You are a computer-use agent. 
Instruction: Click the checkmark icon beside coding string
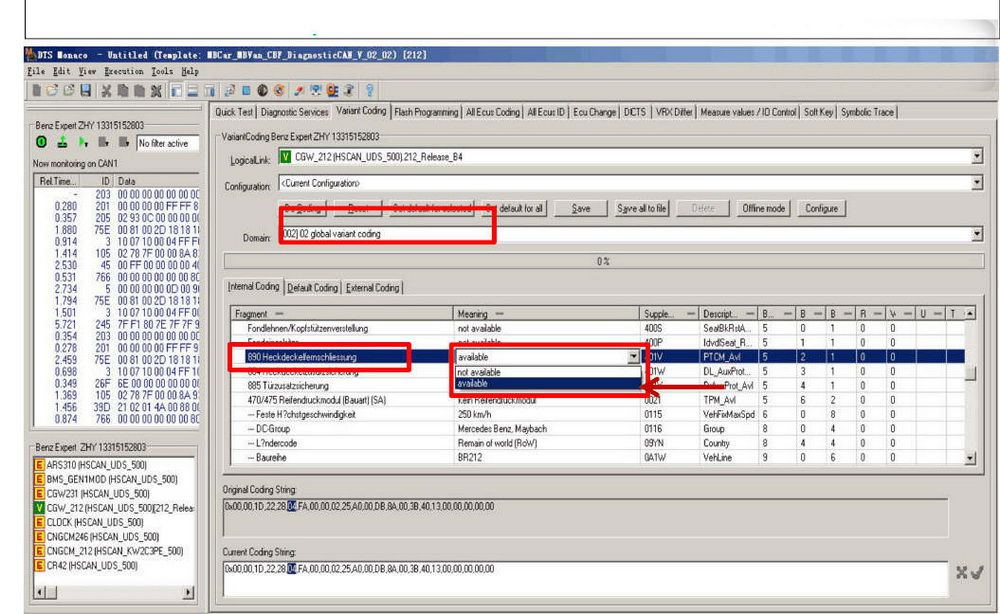(976, 572)
